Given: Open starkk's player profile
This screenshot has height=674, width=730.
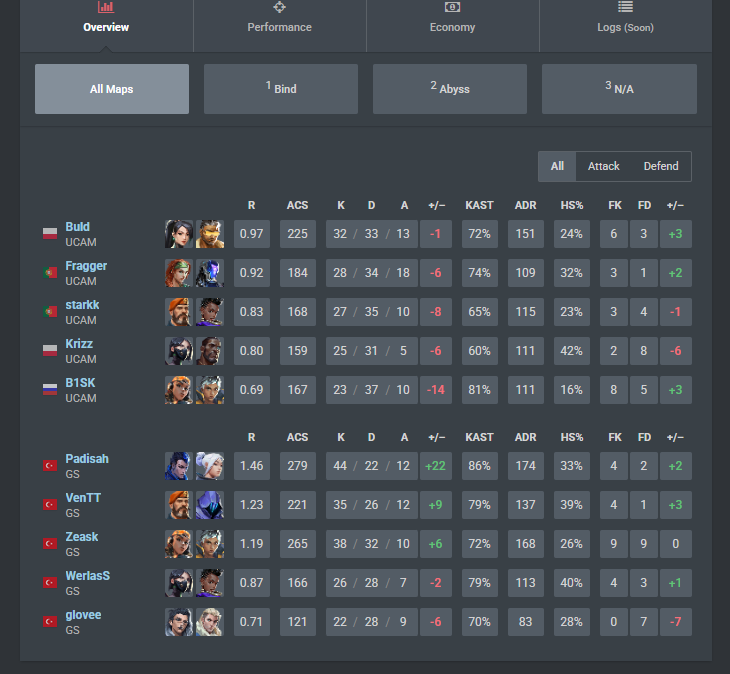Looking at the screenshot, I should point(82,305).
